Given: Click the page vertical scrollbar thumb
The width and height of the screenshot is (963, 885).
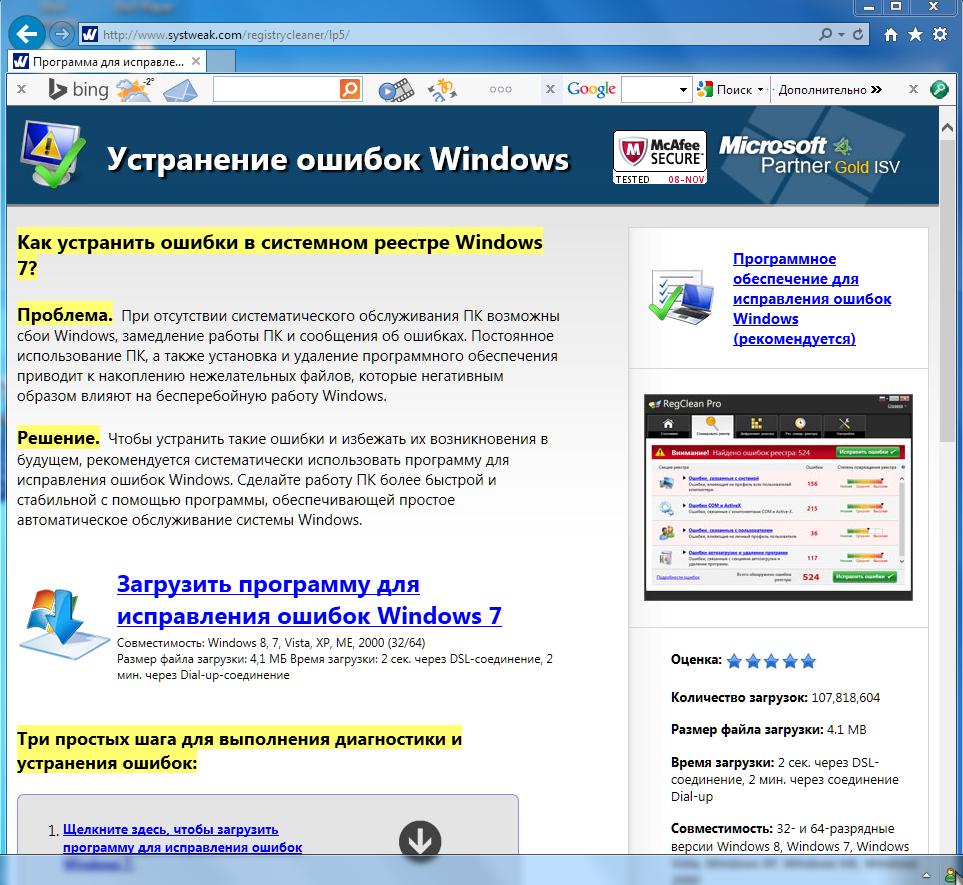Looking at the screenshot, I should 947,292.
